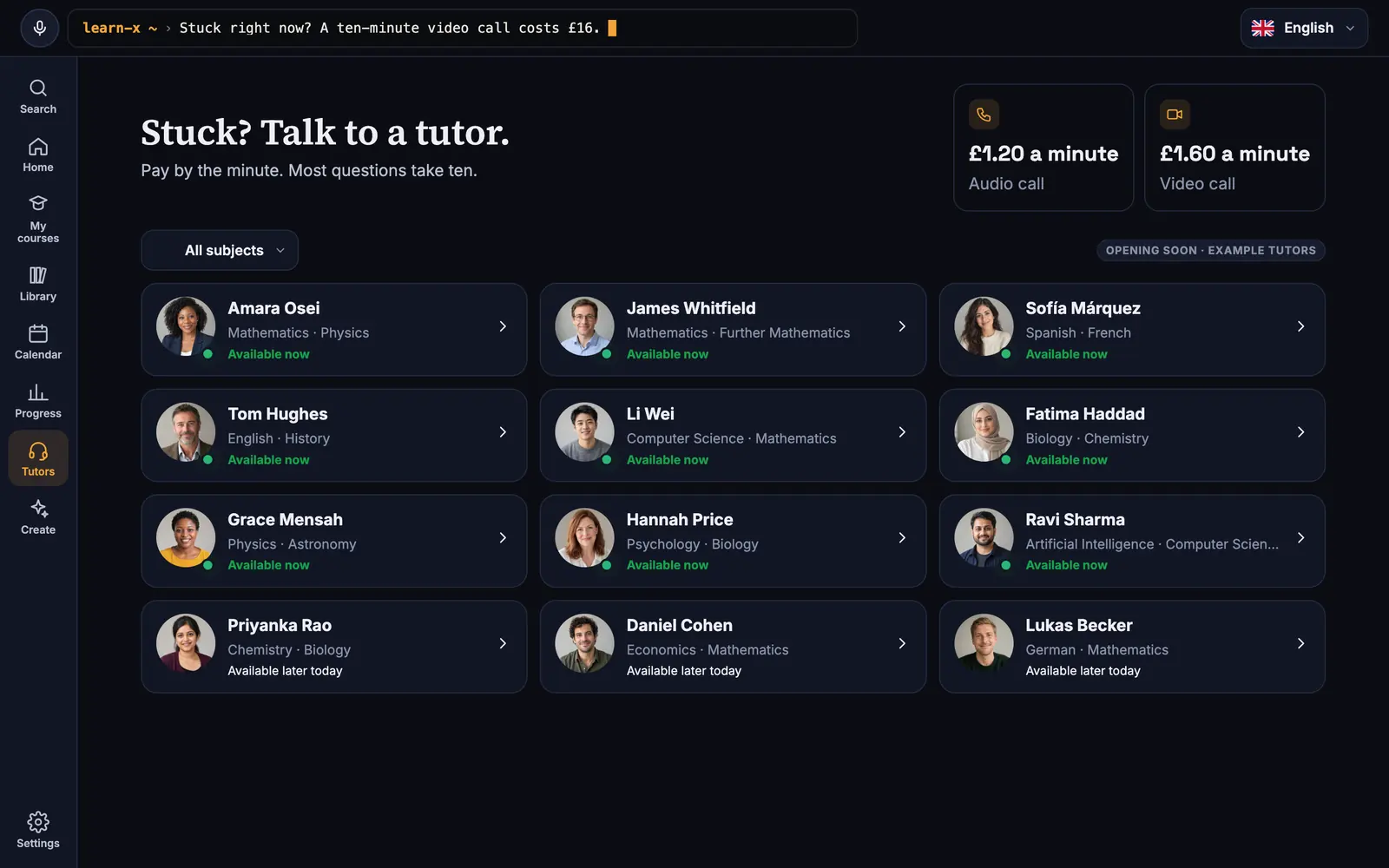This screenshot has width=1389, height=868.
Task: Select the Lukas Becker tutor name
Action: pyautogui.click(x=1079, y=626)
